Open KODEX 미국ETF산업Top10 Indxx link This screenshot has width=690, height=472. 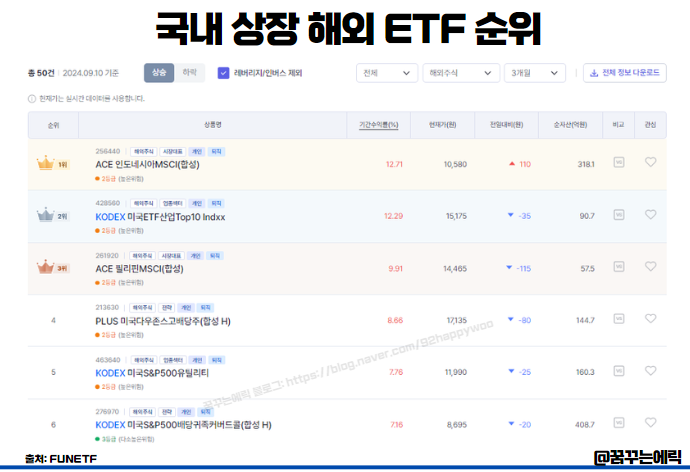click(x=160, y=217)
